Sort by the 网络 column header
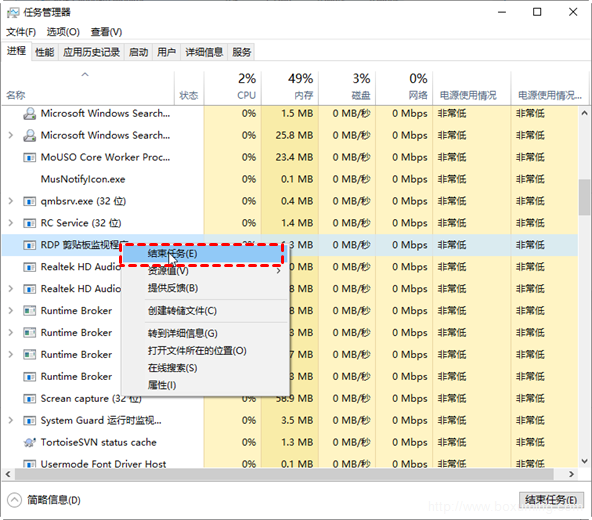The image size is (592, 520). pyautogui.click(x=404, y=87)
